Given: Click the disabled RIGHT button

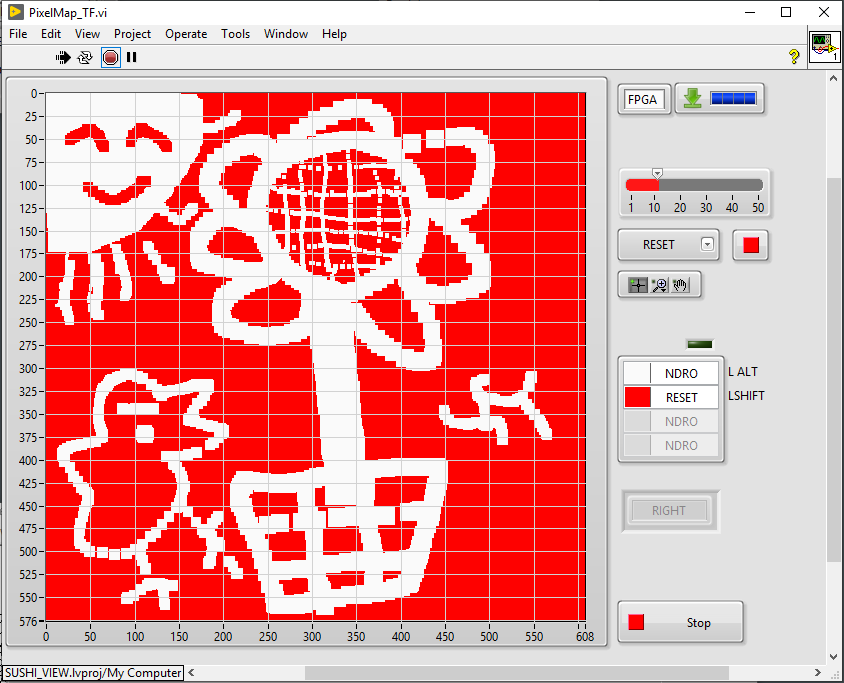Looking at the screenshot, I should 669,510.
